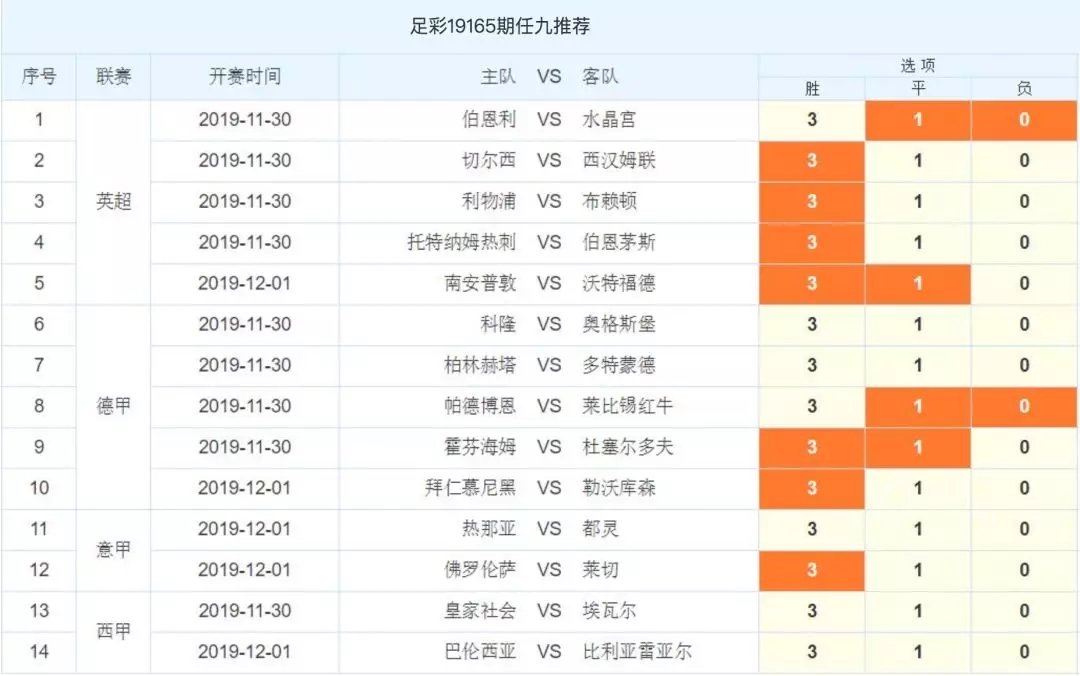
Task: Deselect the draw option in row 1
Action: click(x=918, y=120)
